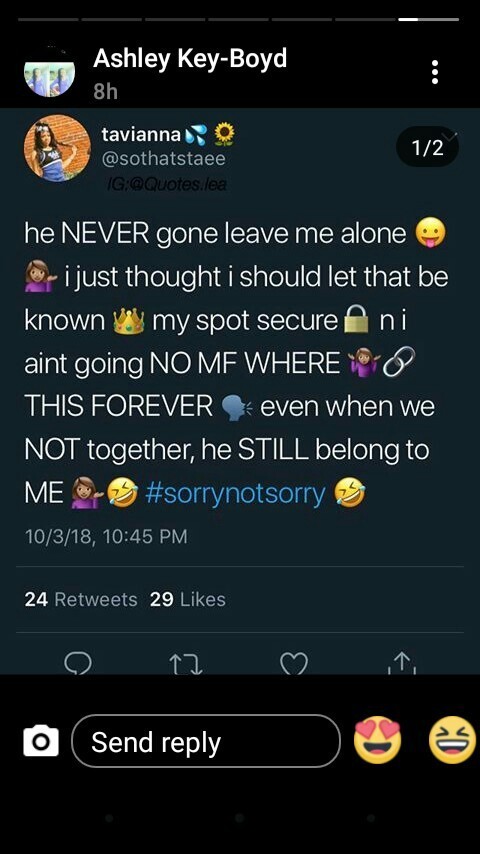The image size is (480, 854).
Task: Click inside the Send reply field
Action: pyautogui.click(x=206, y=741)
